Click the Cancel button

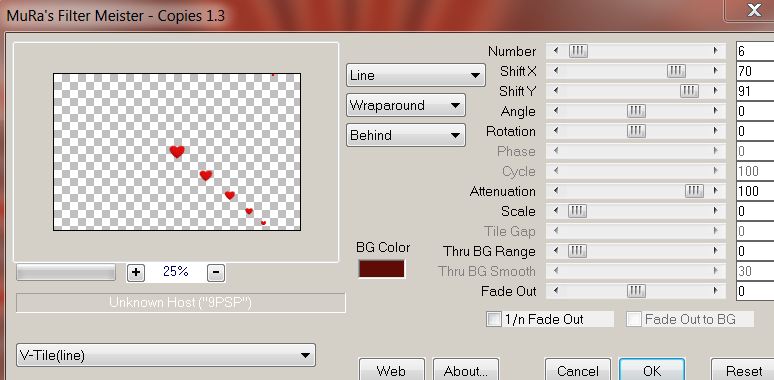click(578, 370)
